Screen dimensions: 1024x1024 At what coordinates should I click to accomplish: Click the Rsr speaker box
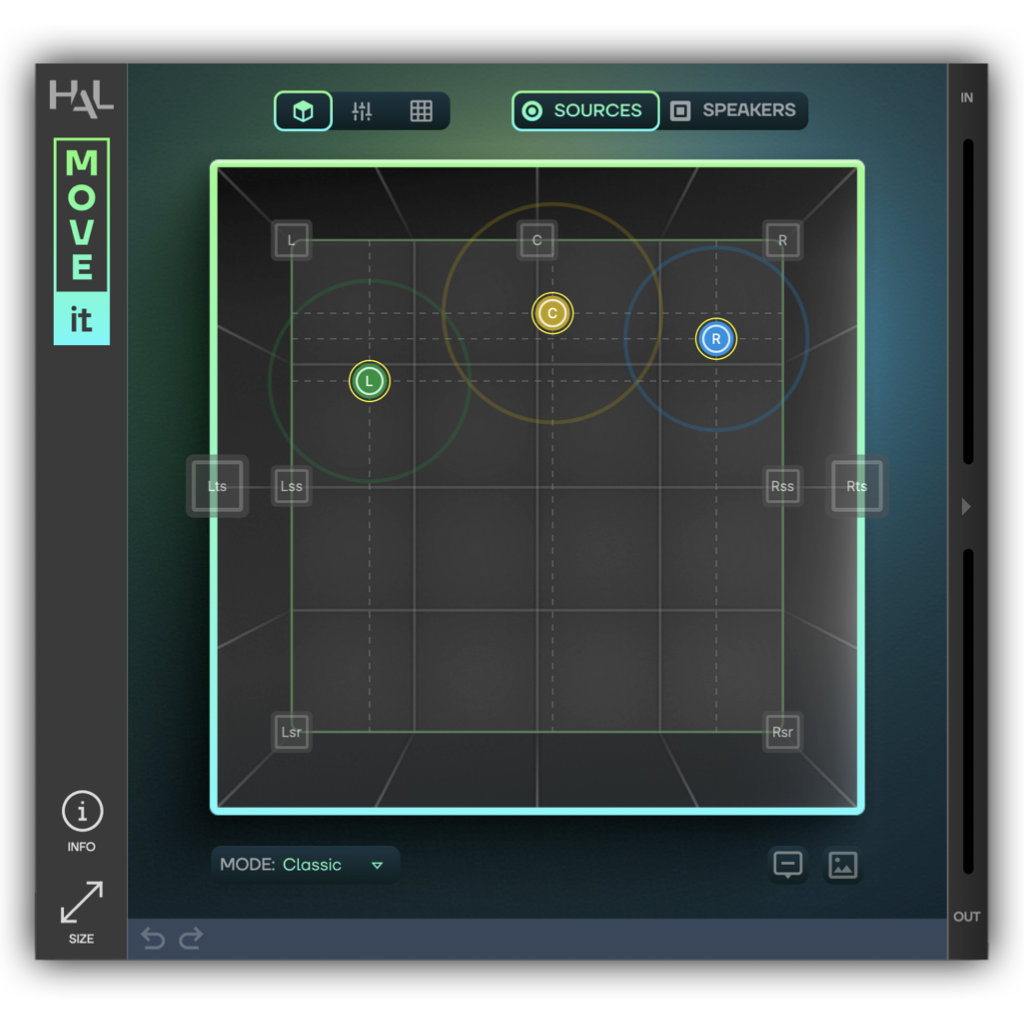coord(782,732)
